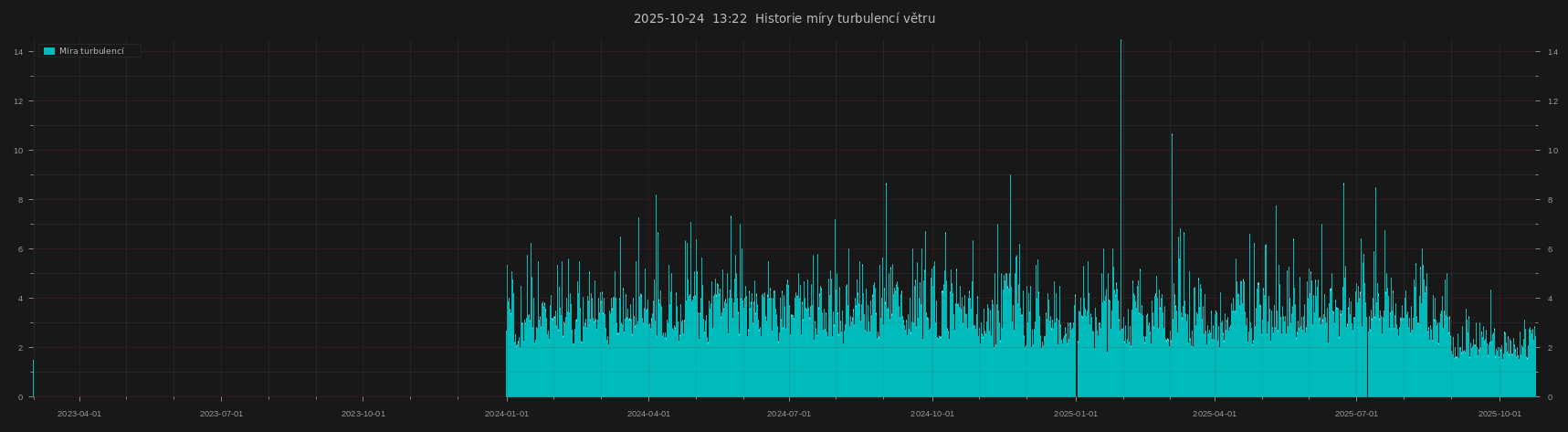Select the 2023-04-01 x-axis date label
1568x432 pixels.
[79, 414]
